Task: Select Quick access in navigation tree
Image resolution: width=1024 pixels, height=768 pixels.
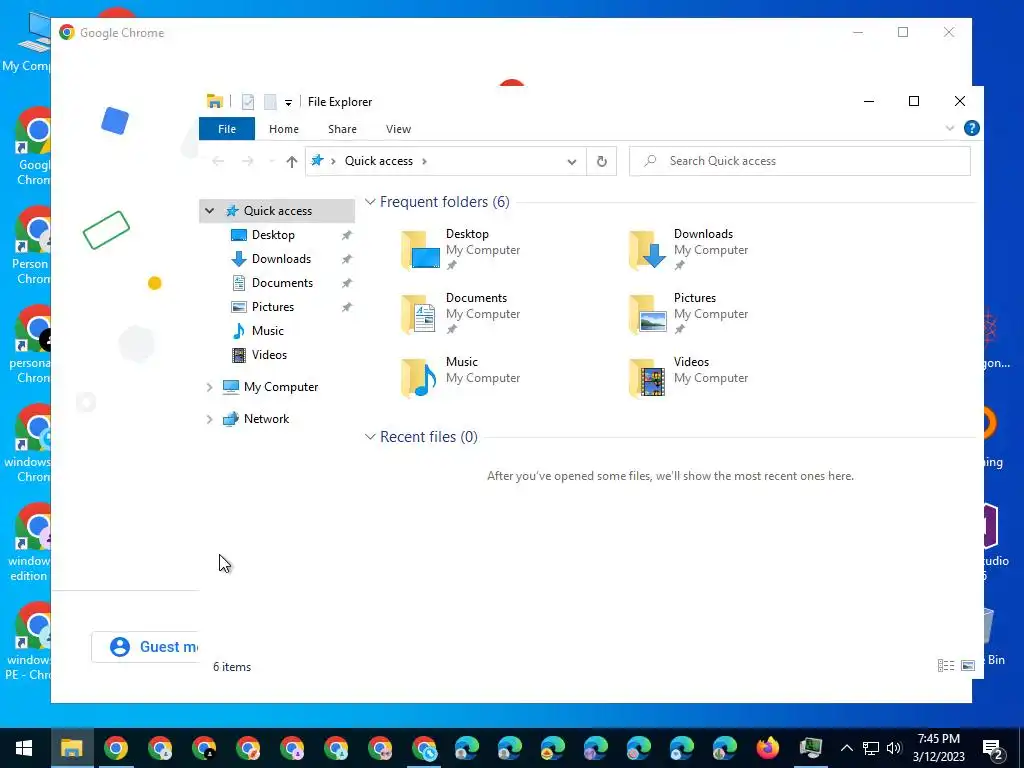Action: click(277, 210)
